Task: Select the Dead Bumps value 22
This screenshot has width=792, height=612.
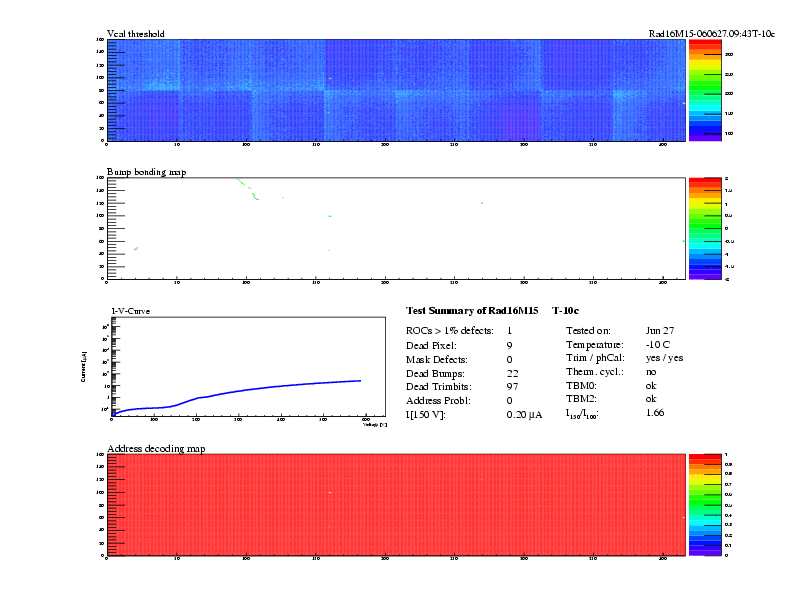Action: [x=512, y=372]
